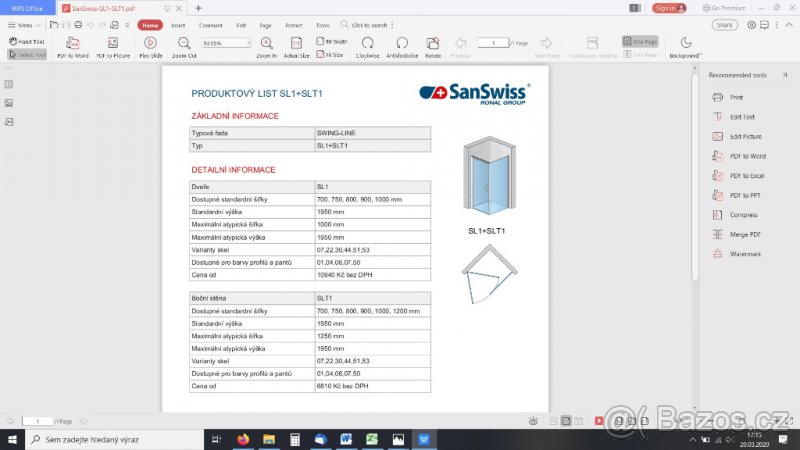Open the Comment tab

tap(211, 24)
